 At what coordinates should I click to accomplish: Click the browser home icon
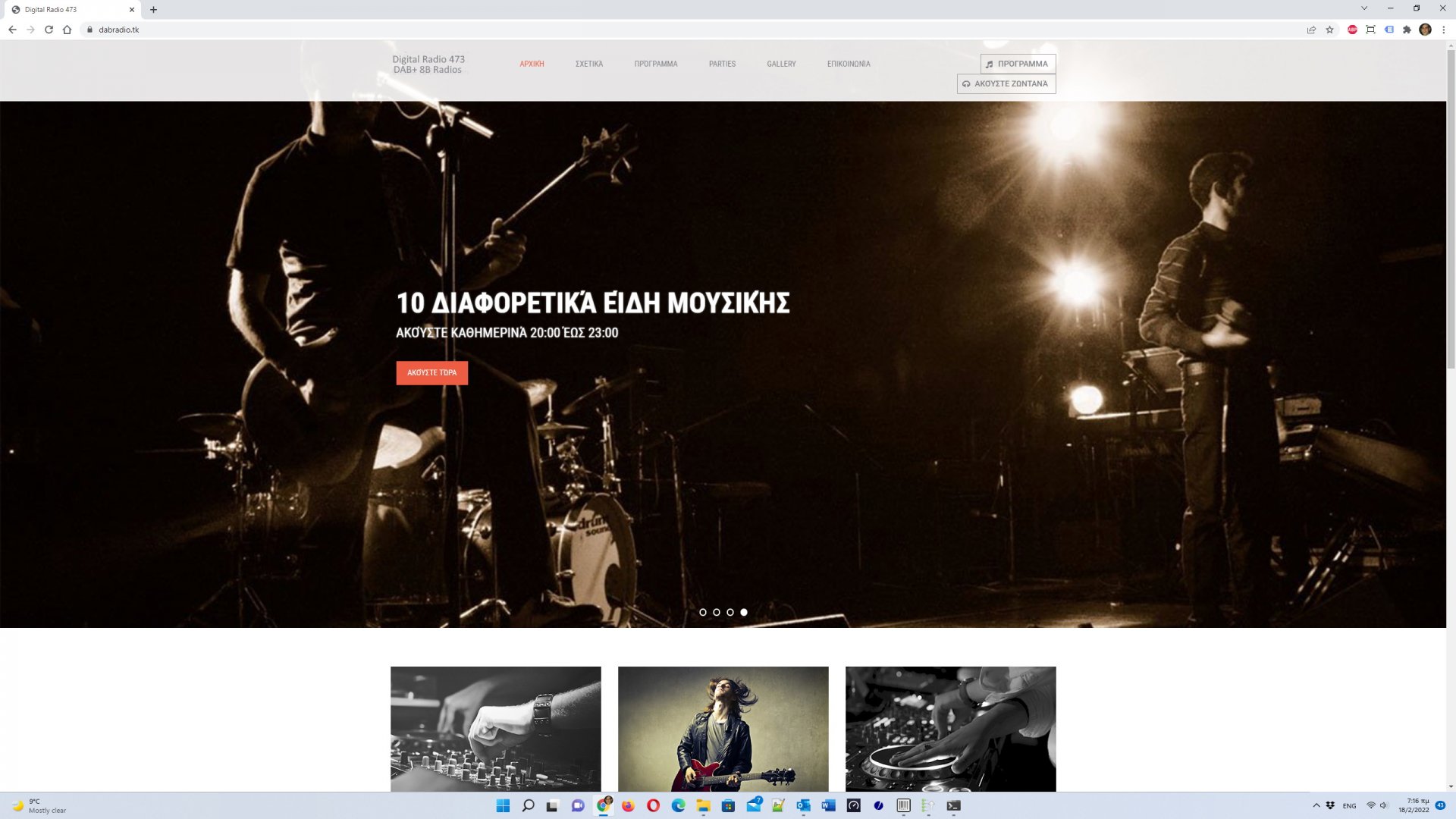(67, 30)
